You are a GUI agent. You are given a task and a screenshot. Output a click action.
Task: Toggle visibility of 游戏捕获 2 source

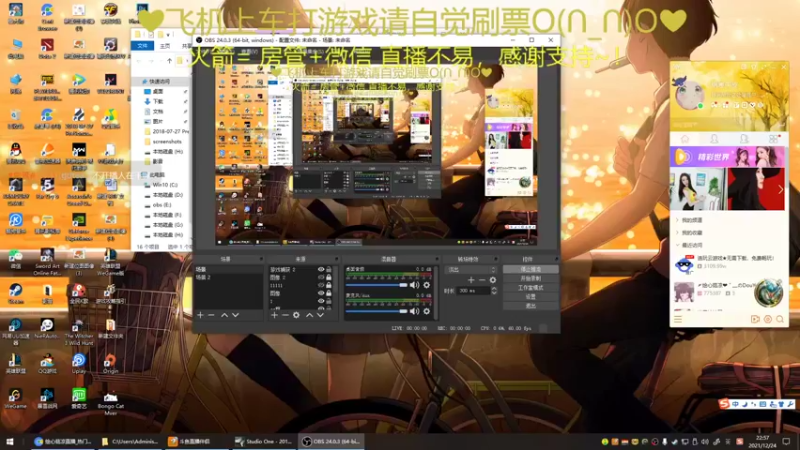[321, 269]
